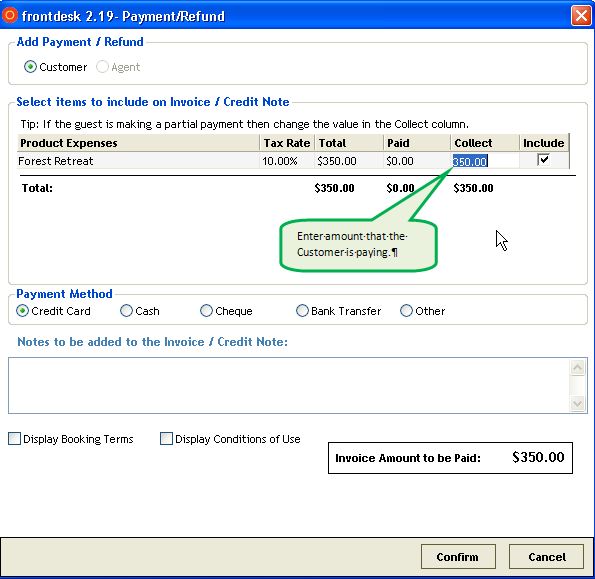The image size is (595, 579).
Task: Click the notes scrollbar down arrow
Action: click(578, 403)
